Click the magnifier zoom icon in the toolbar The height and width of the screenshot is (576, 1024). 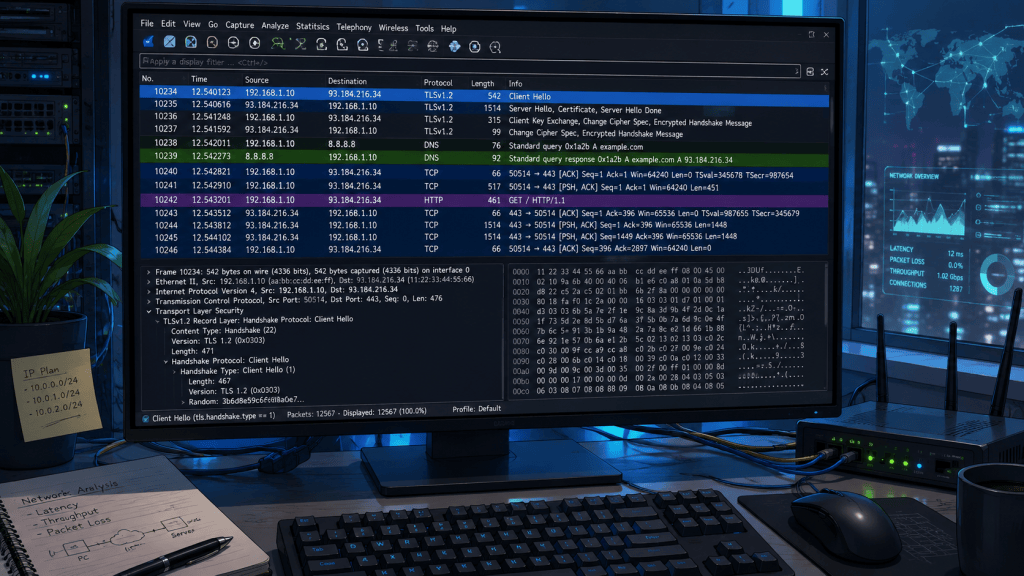495,47
